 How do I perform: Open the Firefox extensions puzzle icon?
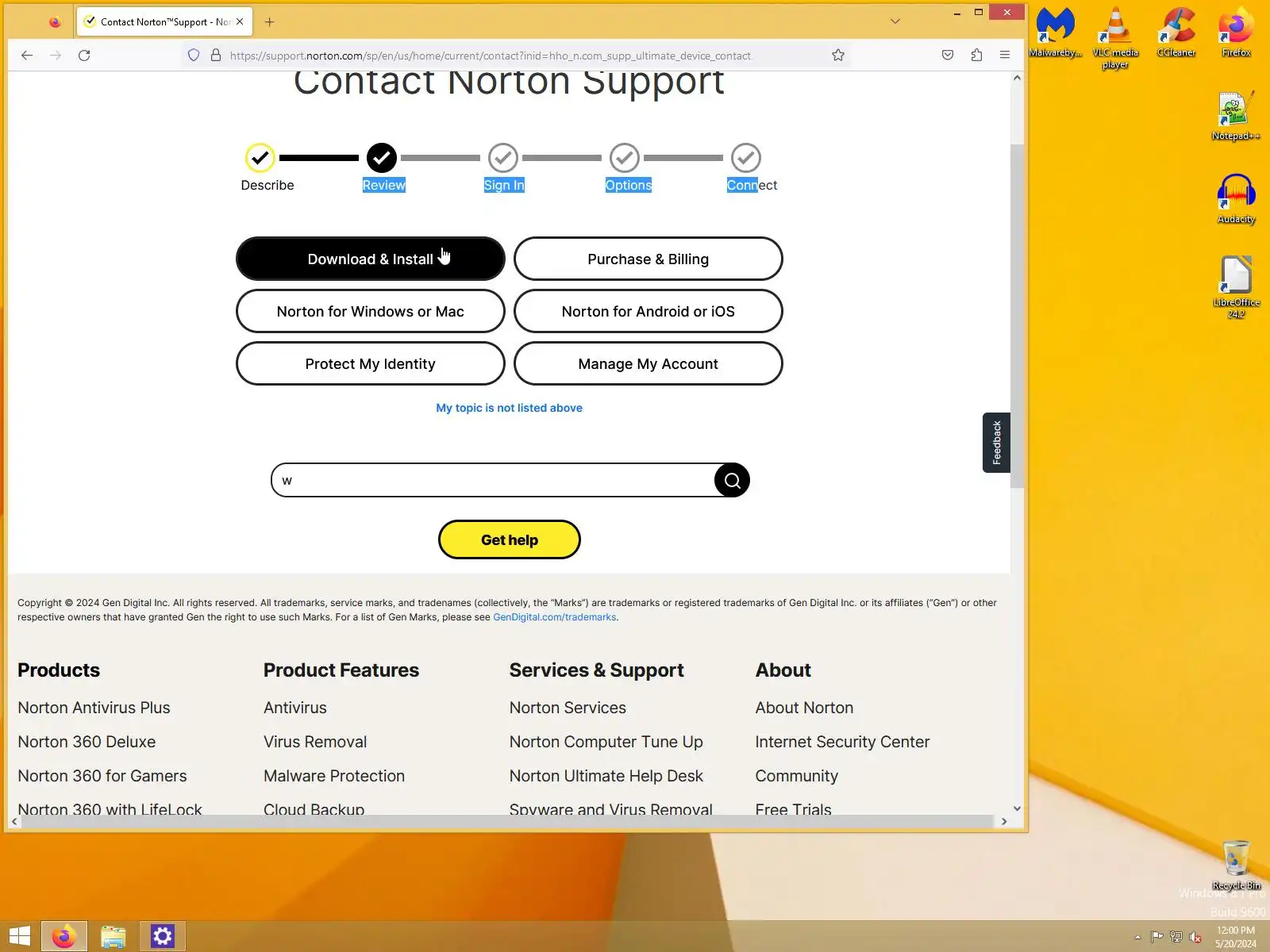pyautogui.click(x=976, y=56)
